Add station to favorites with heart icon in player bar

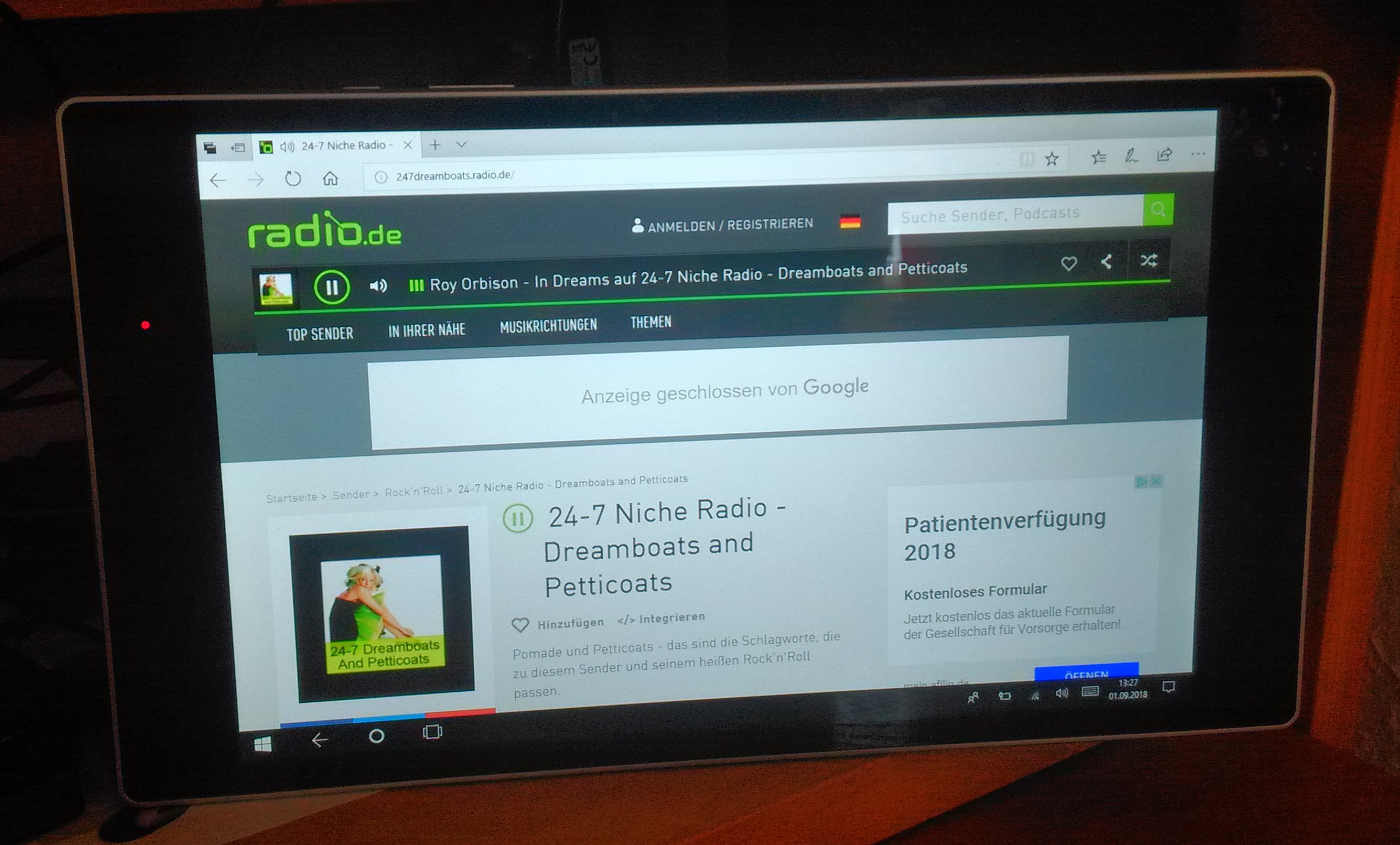coord(1069,263)
